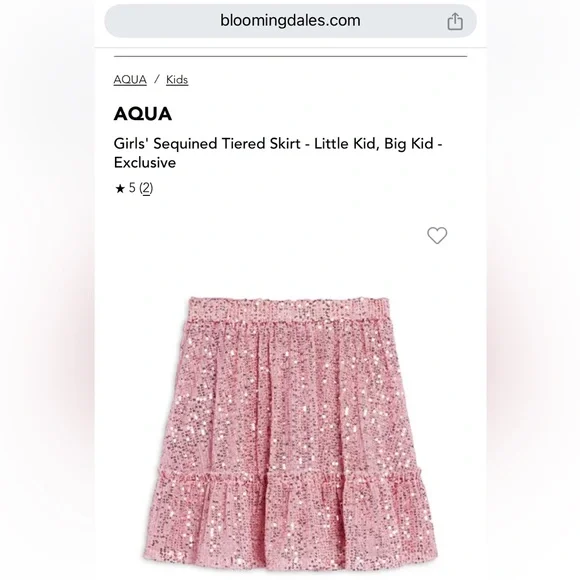Tap the skirt's elastic waistband in the image
This screenshot has width=580, height=580.
pos(289,309)
